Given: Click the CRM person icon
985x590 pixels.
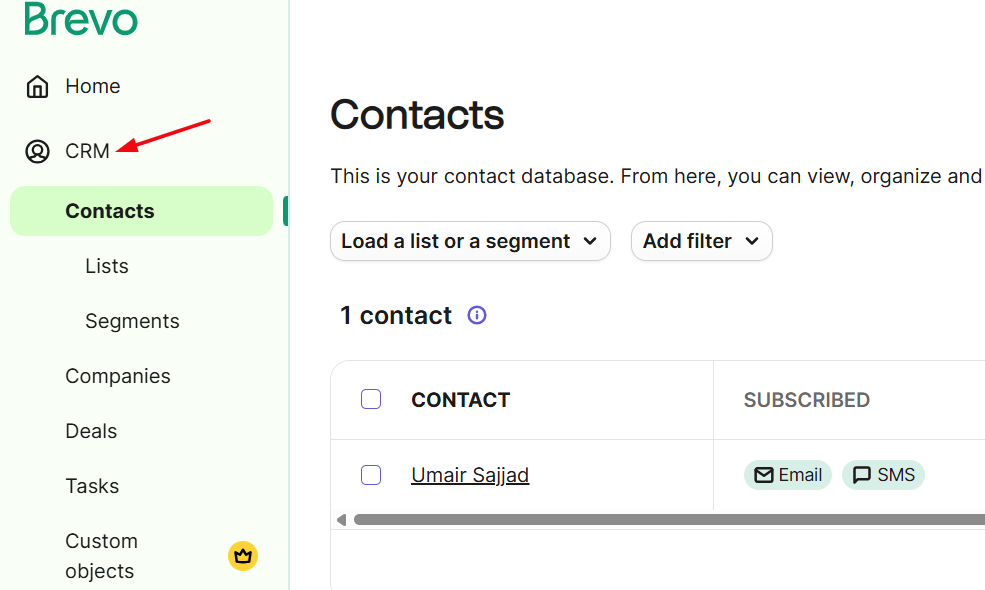Looking at the screenshot, I should (x=37, y=152).
